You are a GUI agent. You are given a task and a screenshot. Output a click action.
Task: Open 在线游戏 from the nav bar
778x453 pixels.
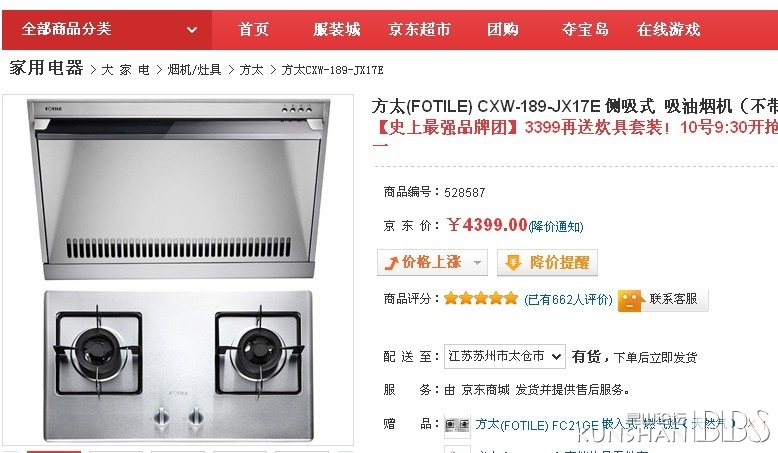click(668, 29)
